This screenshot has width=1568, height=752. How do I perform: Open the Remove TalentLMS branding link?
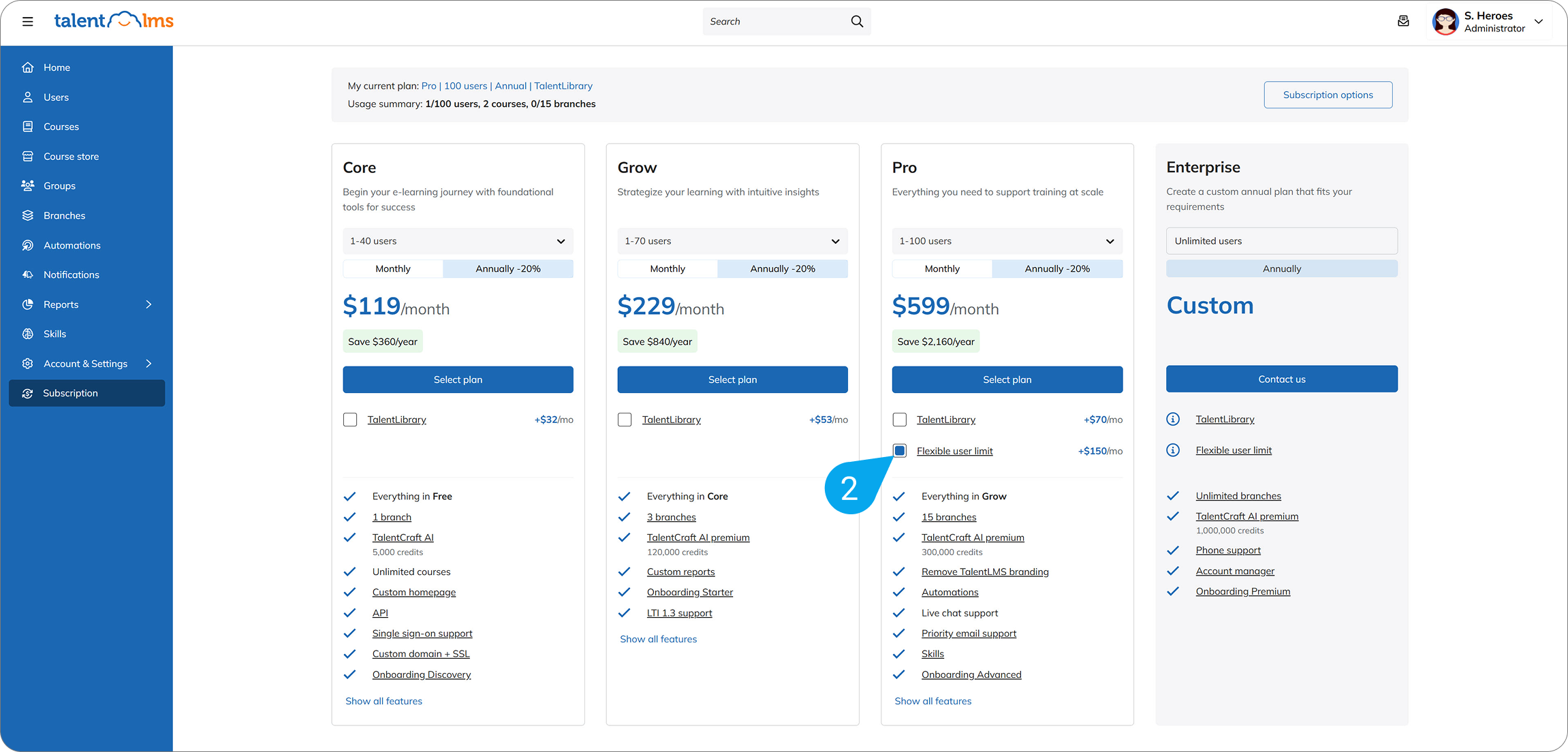point(985,571)
